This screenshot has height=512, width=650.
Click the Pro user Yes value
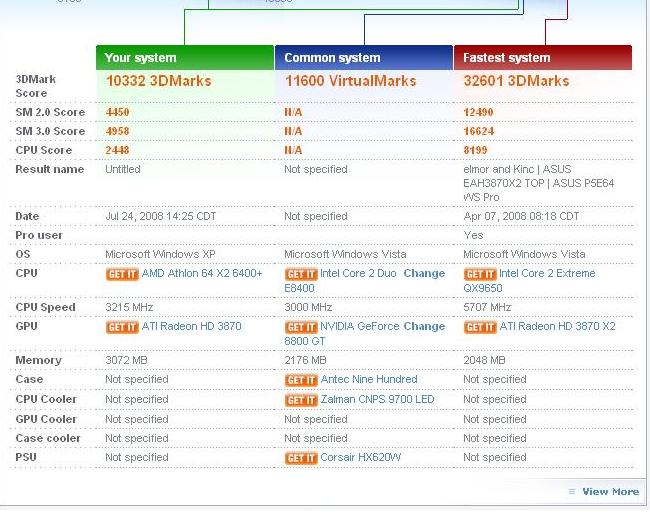tap(473, 235)
